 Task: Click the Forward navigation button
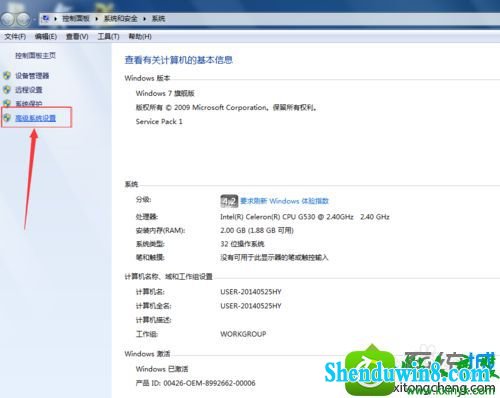point(23,19)
